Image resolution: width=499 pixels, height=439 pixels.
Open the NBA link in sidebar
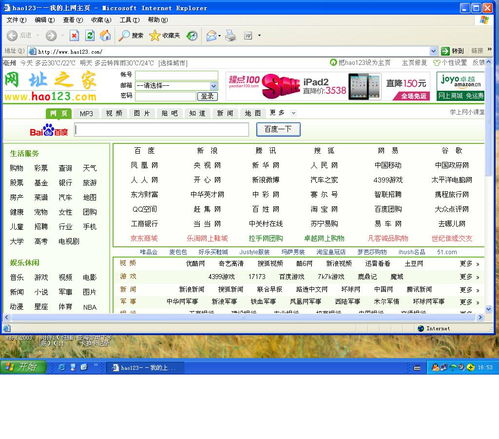(x=90, y=307)
